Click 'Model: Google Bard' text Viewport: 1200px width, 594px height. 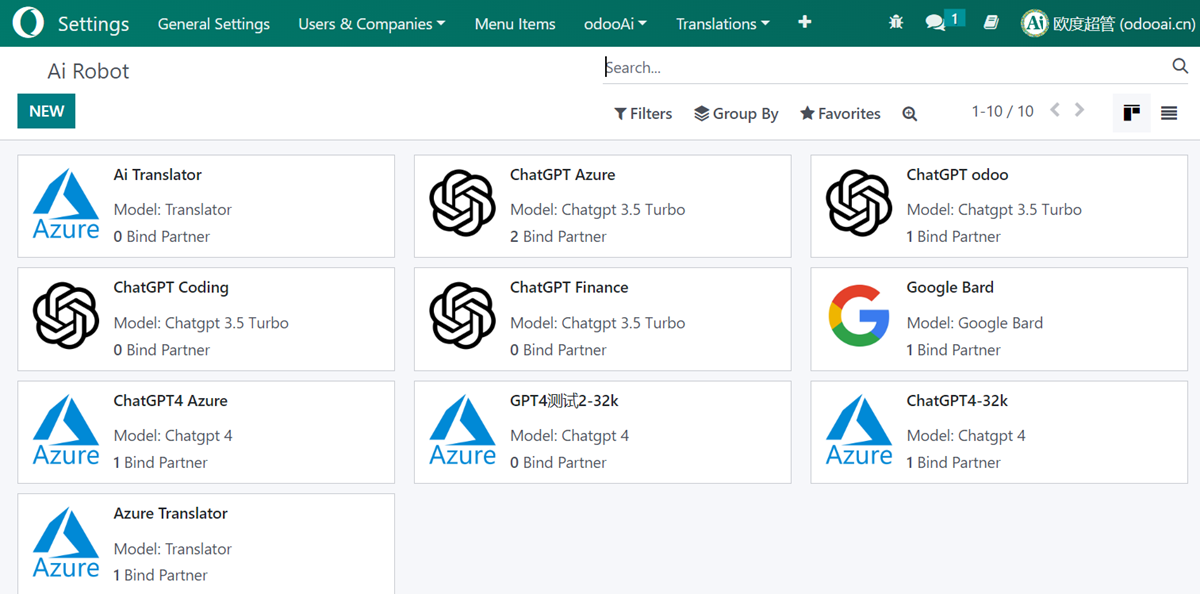(x=975, y=323)
